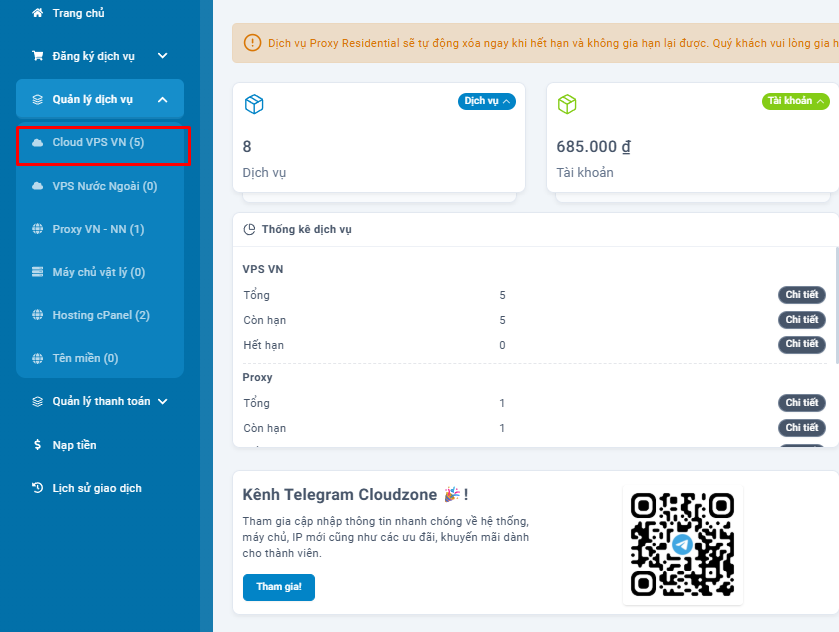Click the cloud icon next to Cloud VPS VN
Viewport: 839px width, 632px height.
coord(38,143)
